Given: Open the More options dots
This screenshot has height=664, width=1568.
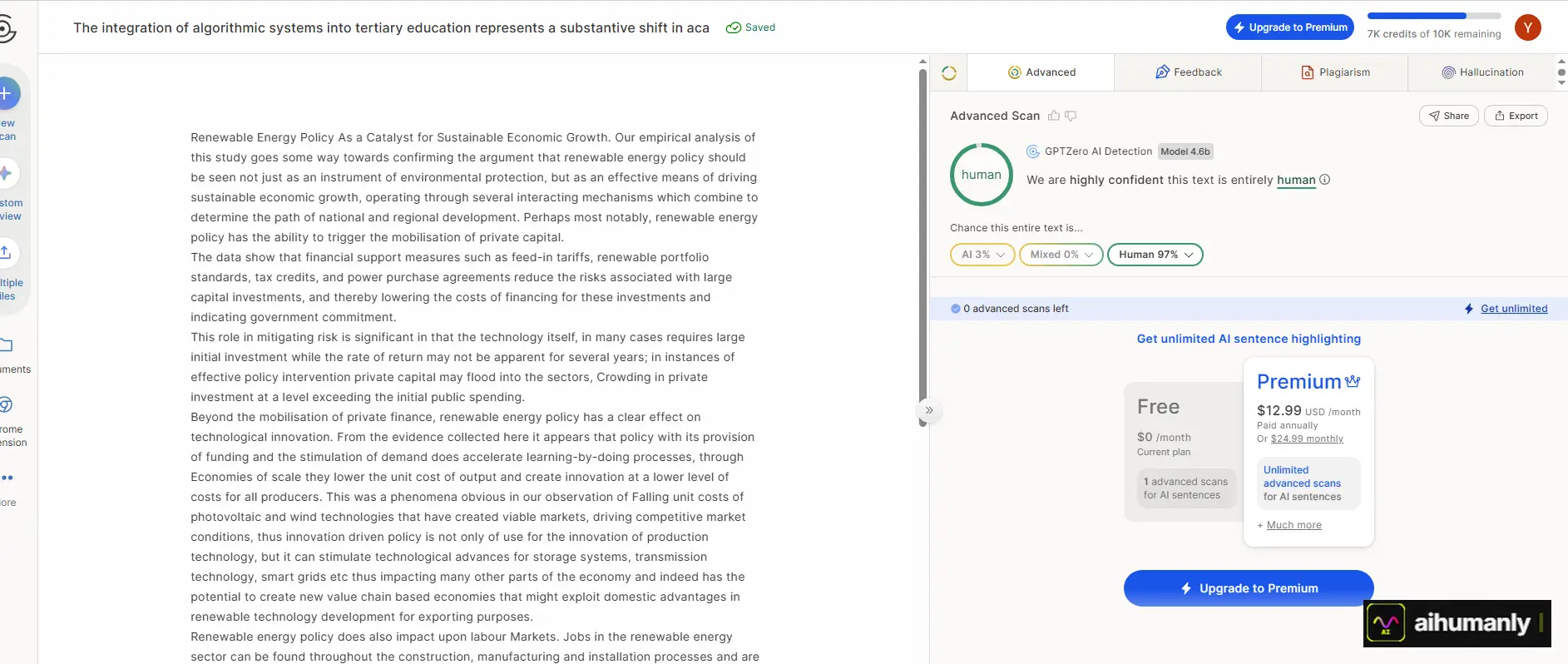Looking at the screenshot, I should click(7, 478).
